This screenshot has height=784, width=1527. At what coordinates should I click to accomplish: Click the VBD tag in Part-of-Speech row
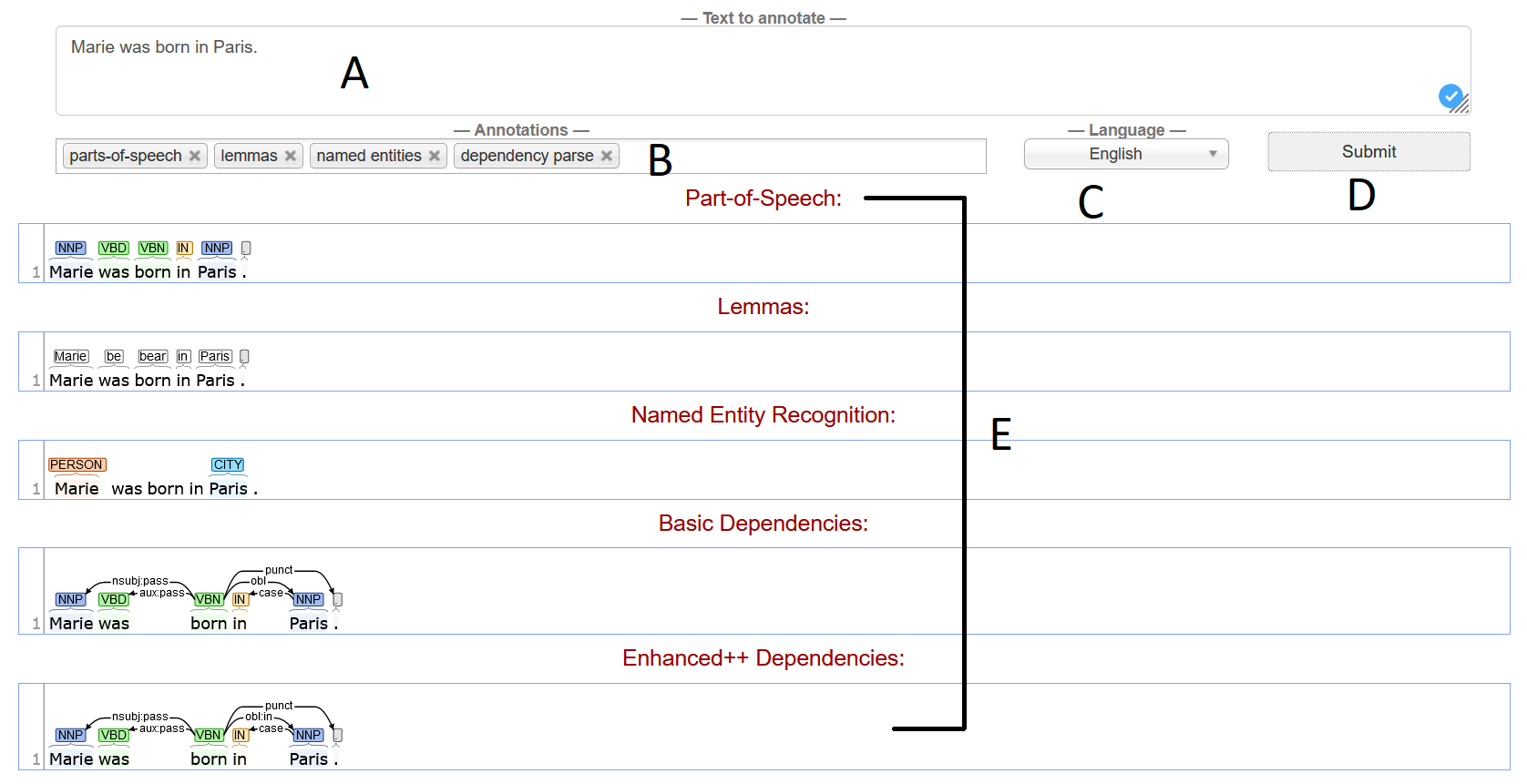click(x=113, y=248)
